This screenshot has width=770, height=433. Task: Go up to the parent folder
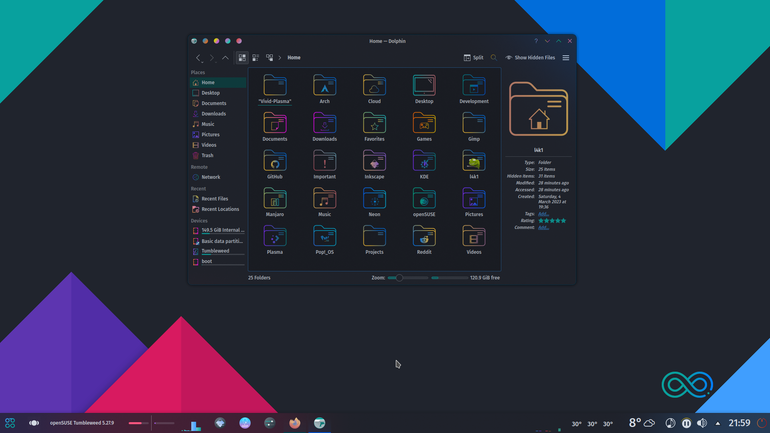(x=225, y=58)
